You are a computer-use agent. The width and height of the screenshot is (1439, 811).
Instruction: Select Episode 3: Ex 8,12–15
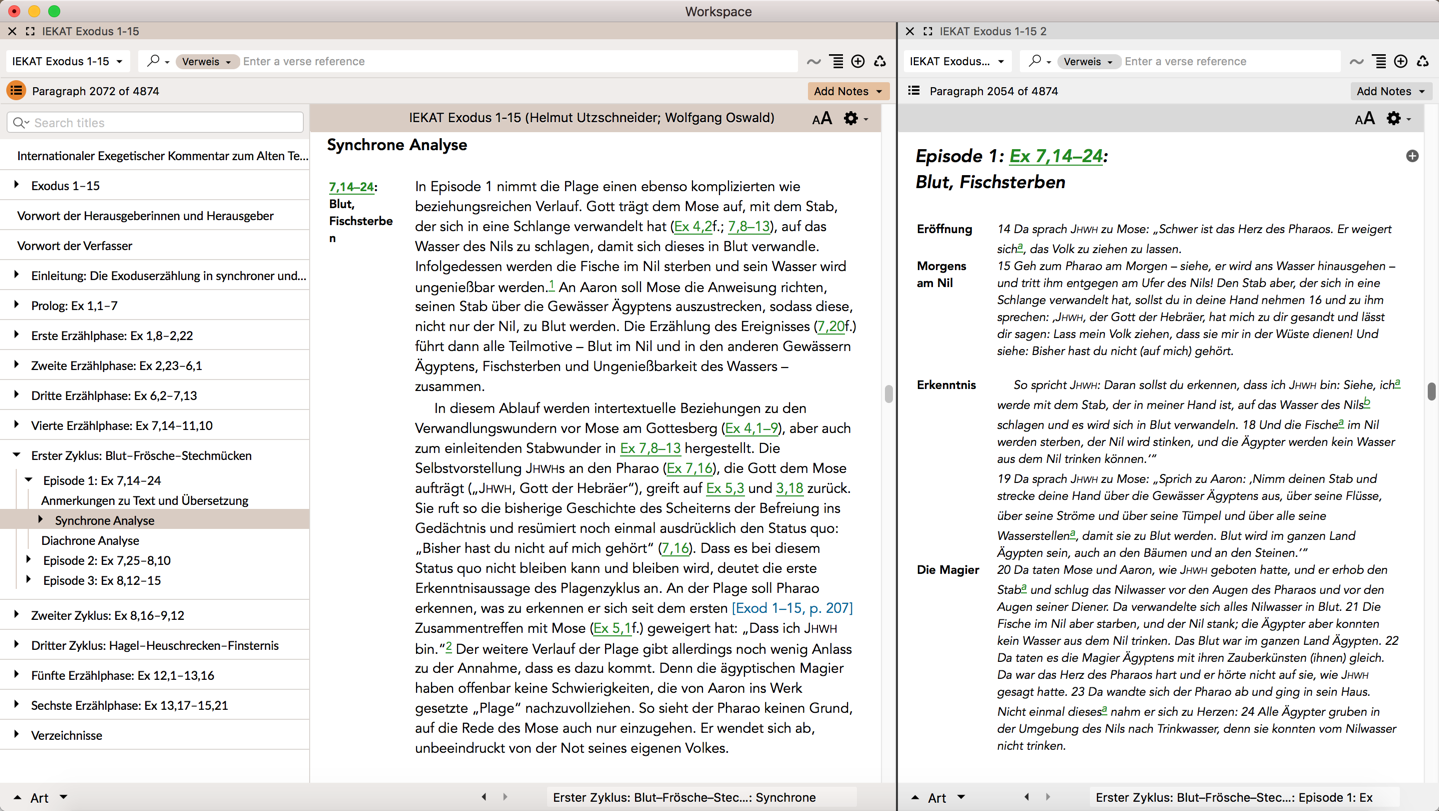pos(102,580)
